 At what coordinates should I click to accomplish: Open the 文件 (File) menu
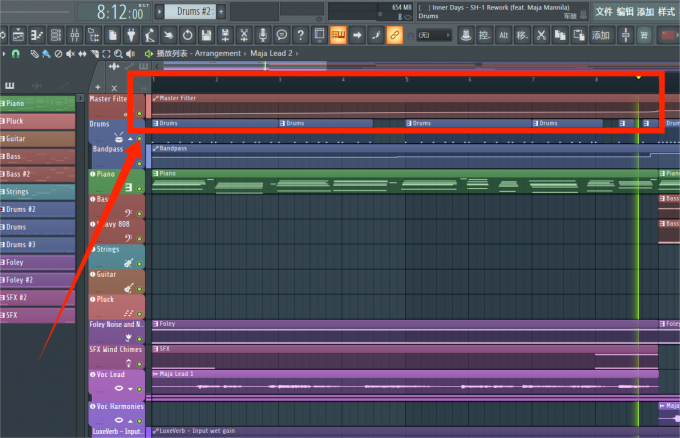603,11
